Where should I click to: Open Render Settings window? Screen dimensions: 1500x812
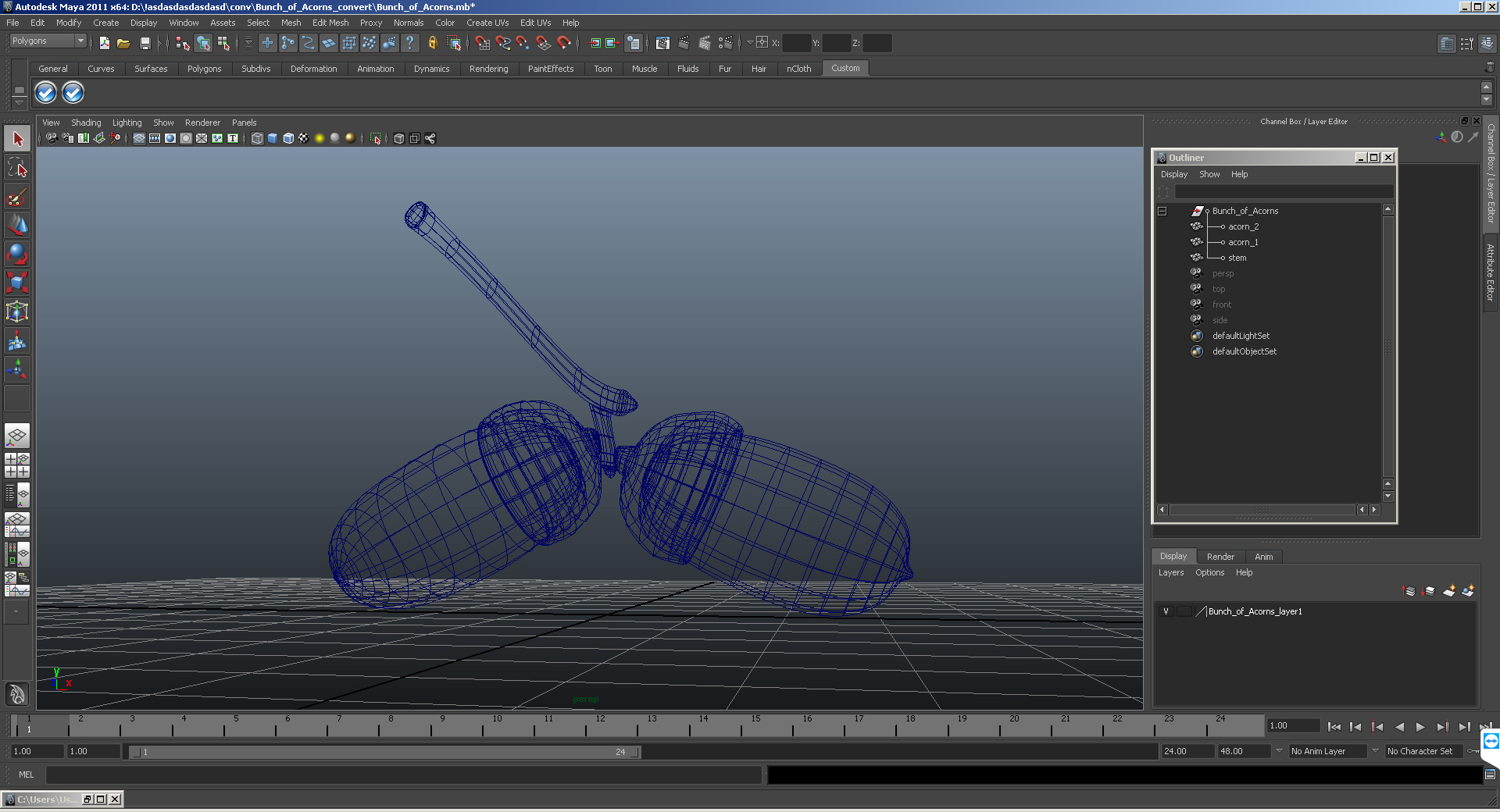coord(725,43)
